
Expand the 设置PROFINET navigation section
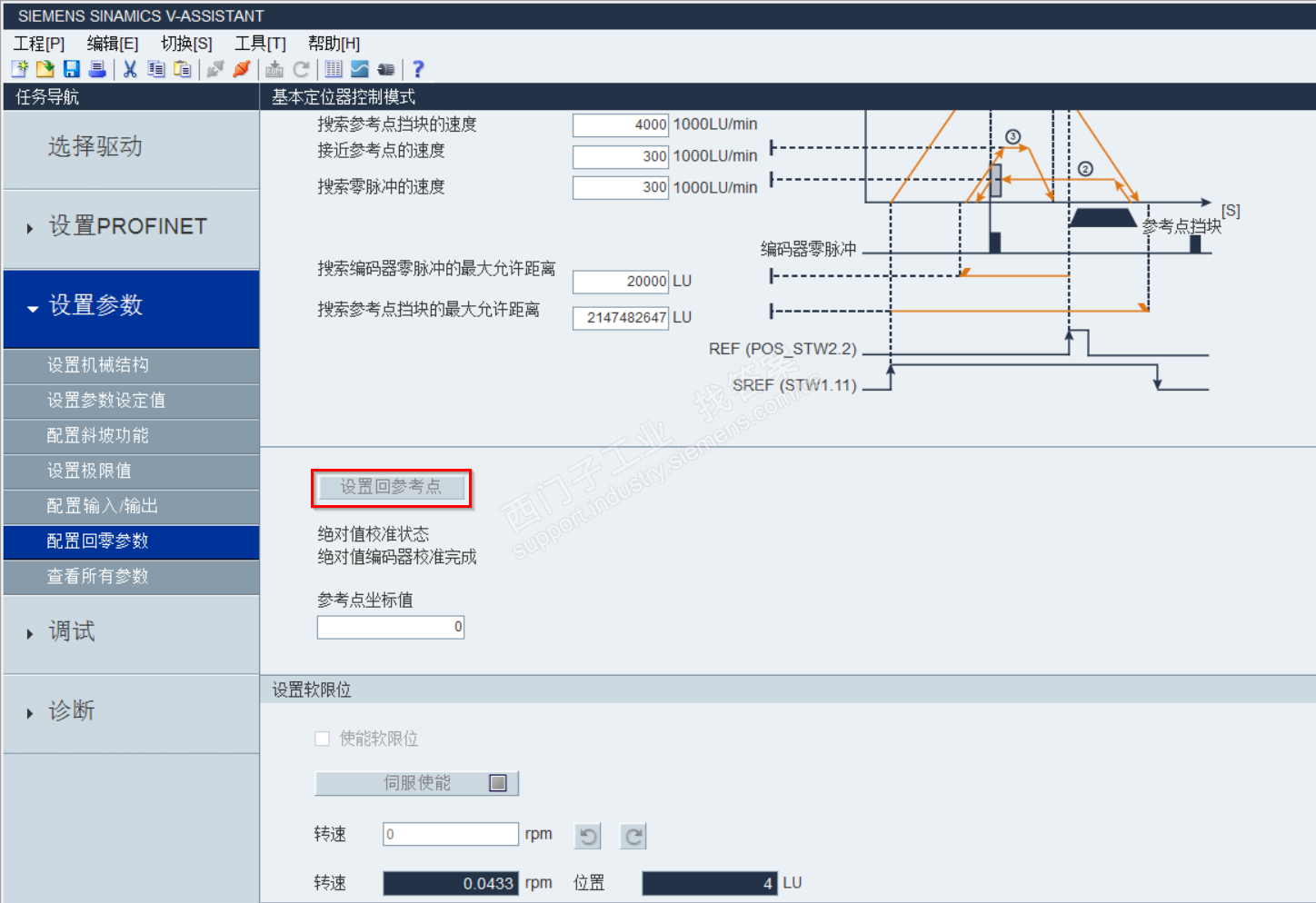[x=131, y=229]
